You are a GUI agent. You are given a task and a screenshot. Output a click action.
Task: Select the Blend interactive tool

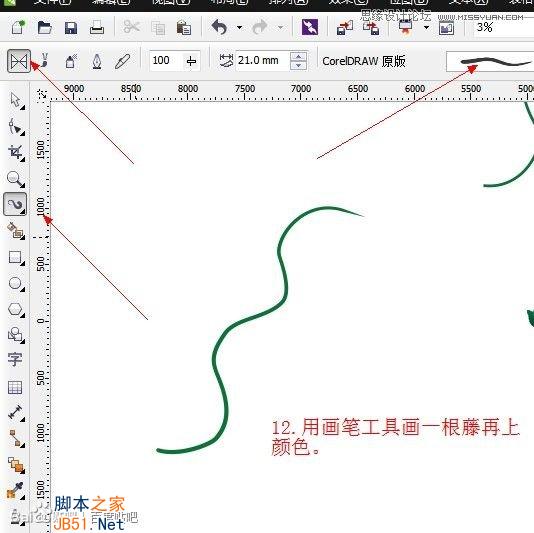[x=15, y=465]
